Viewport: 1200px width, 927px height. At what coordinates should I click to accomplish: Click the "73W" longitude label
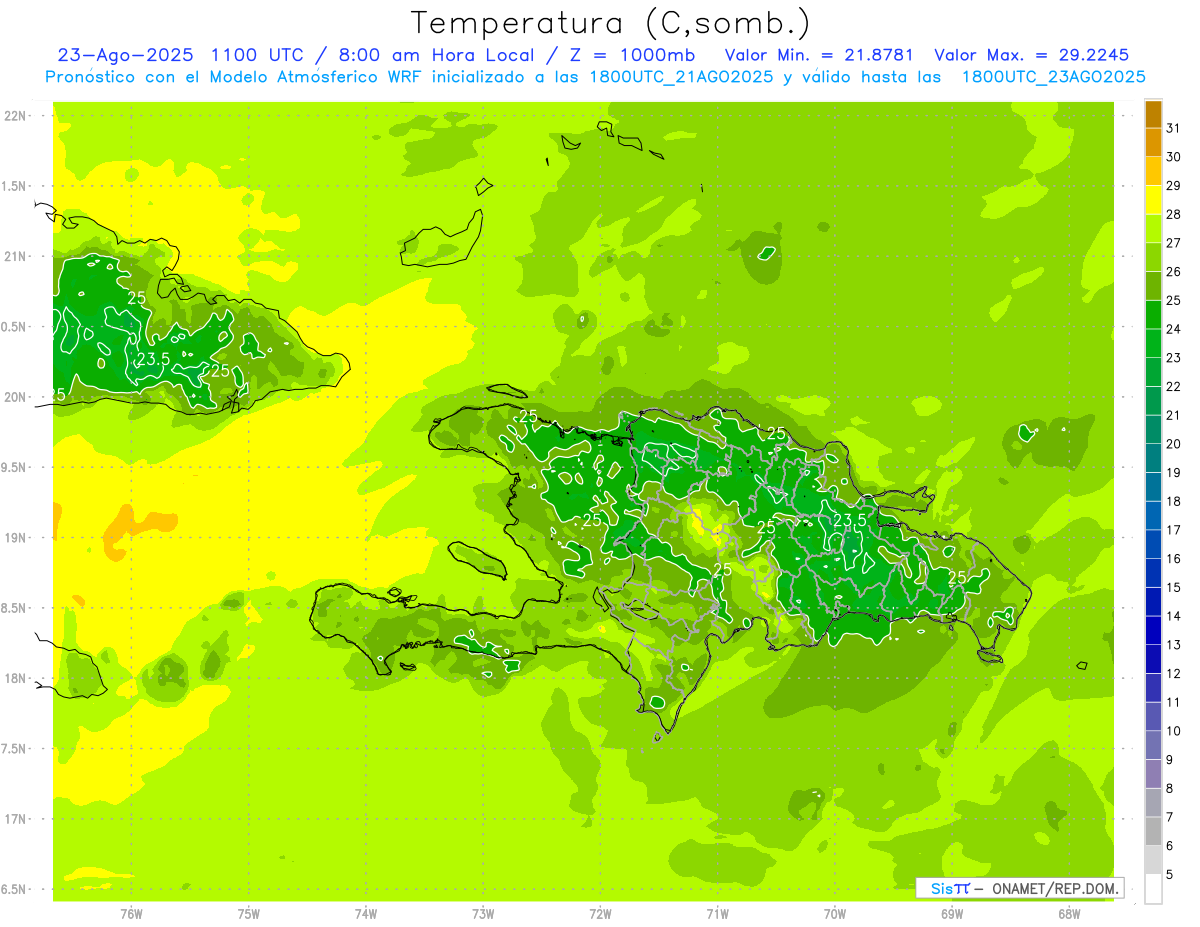pyautogui.click(x=483, y=913)
